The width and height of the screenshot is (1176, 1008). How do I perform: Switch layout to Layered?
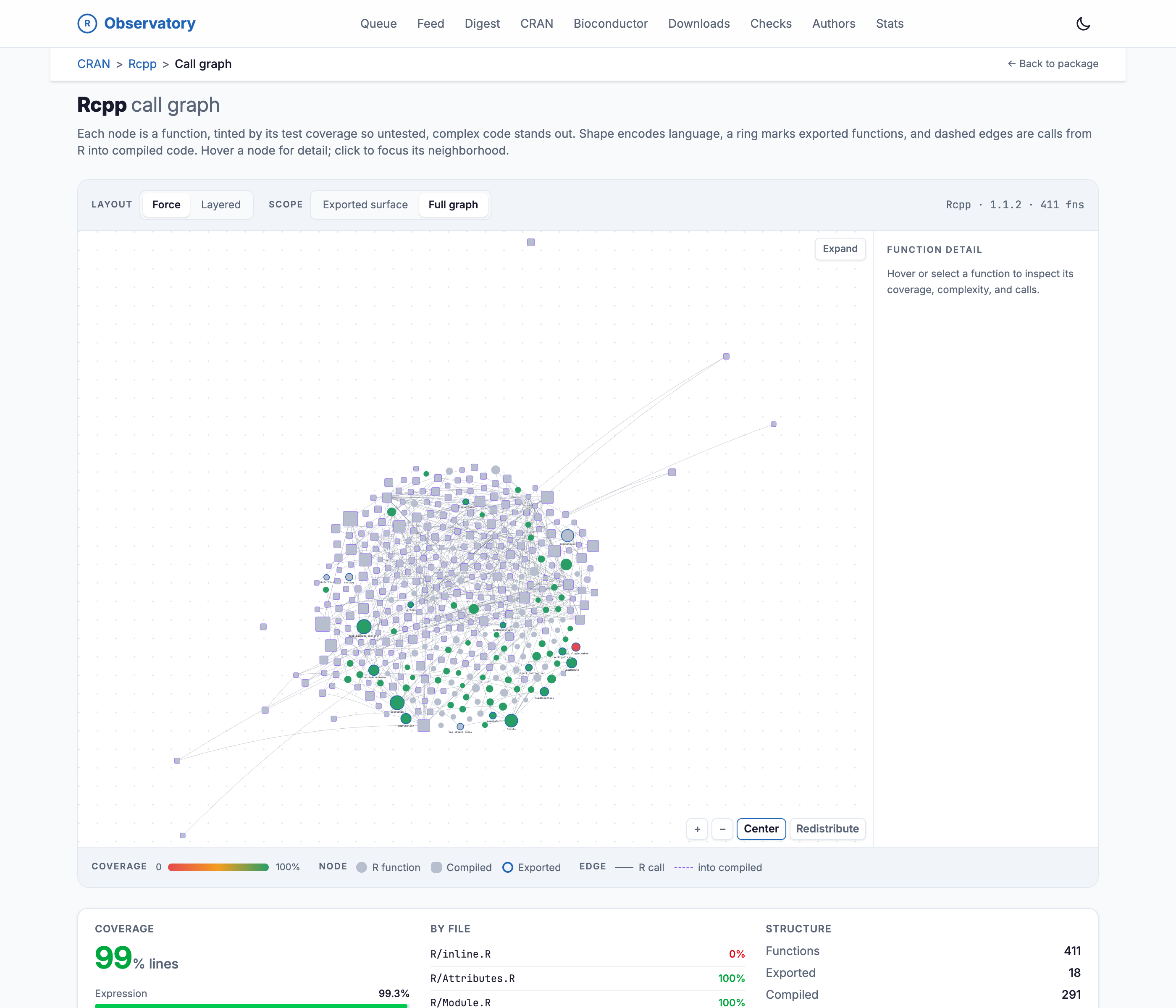pos(221,204)
